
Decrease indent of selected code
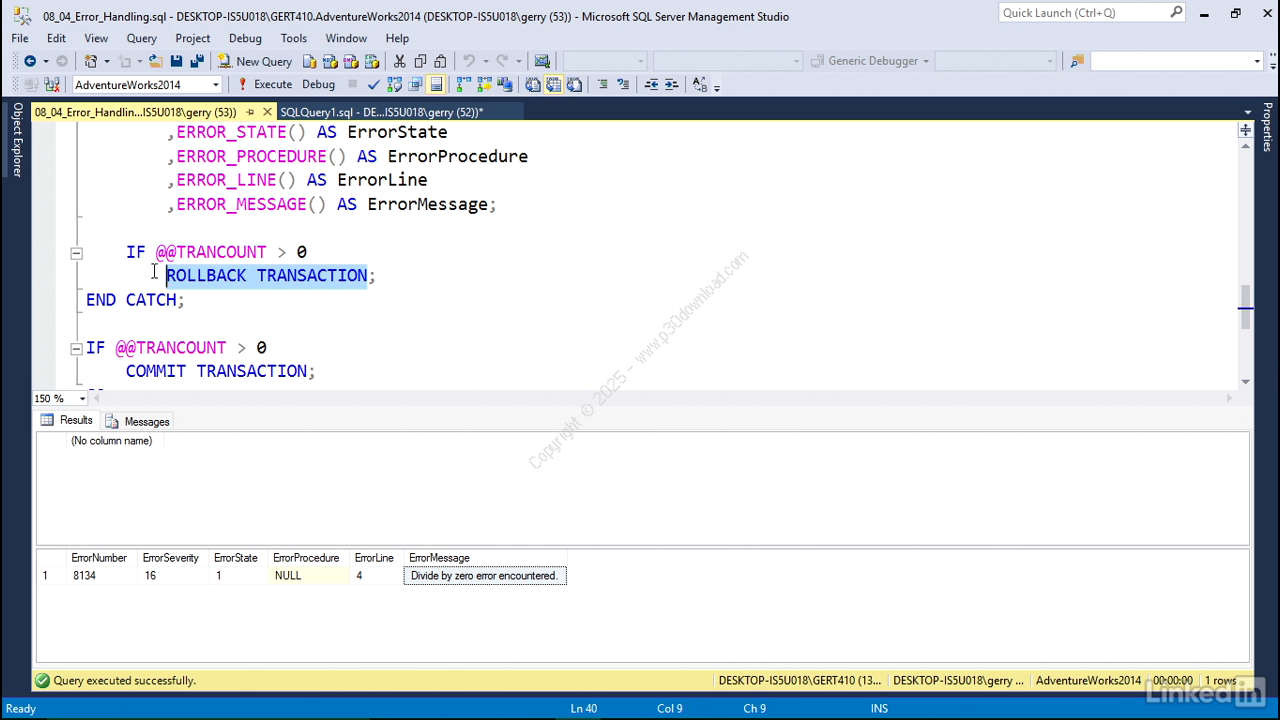click(651, 84)
